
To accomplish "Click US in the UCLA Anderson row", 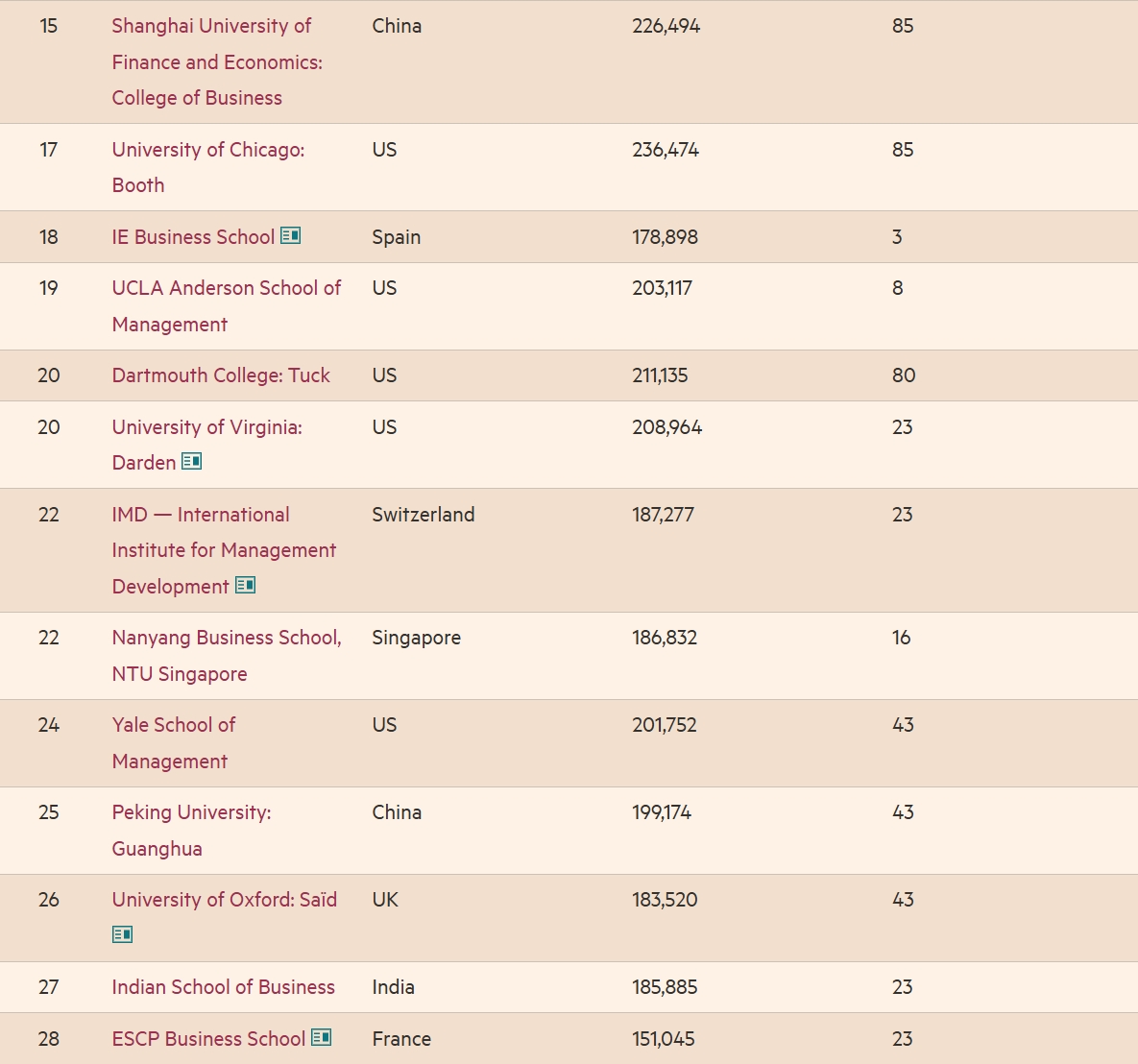I will (385, 288).
